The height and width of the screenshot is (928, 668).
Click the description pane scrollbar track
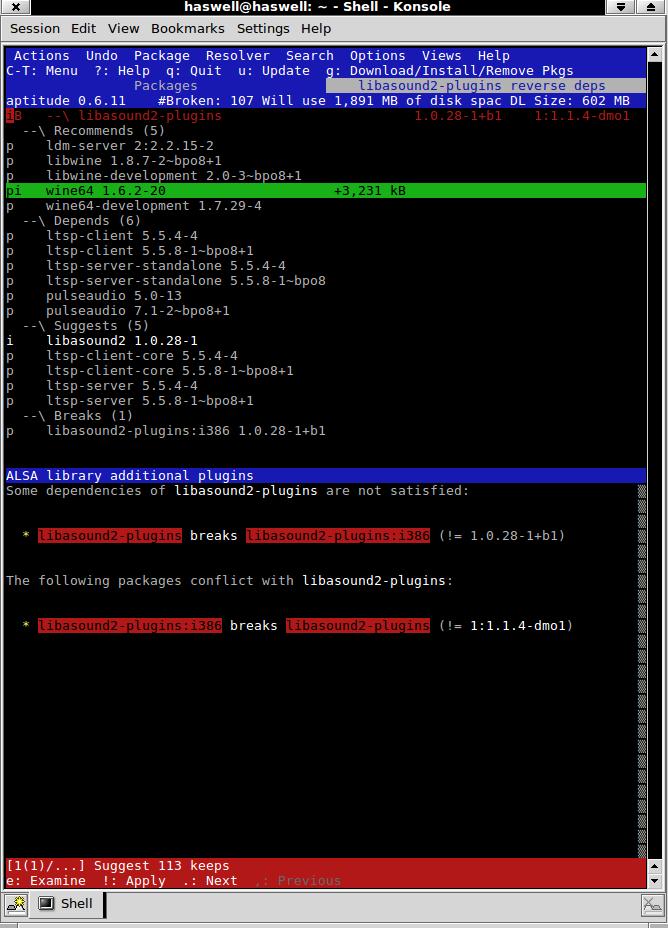coord(642,671)
